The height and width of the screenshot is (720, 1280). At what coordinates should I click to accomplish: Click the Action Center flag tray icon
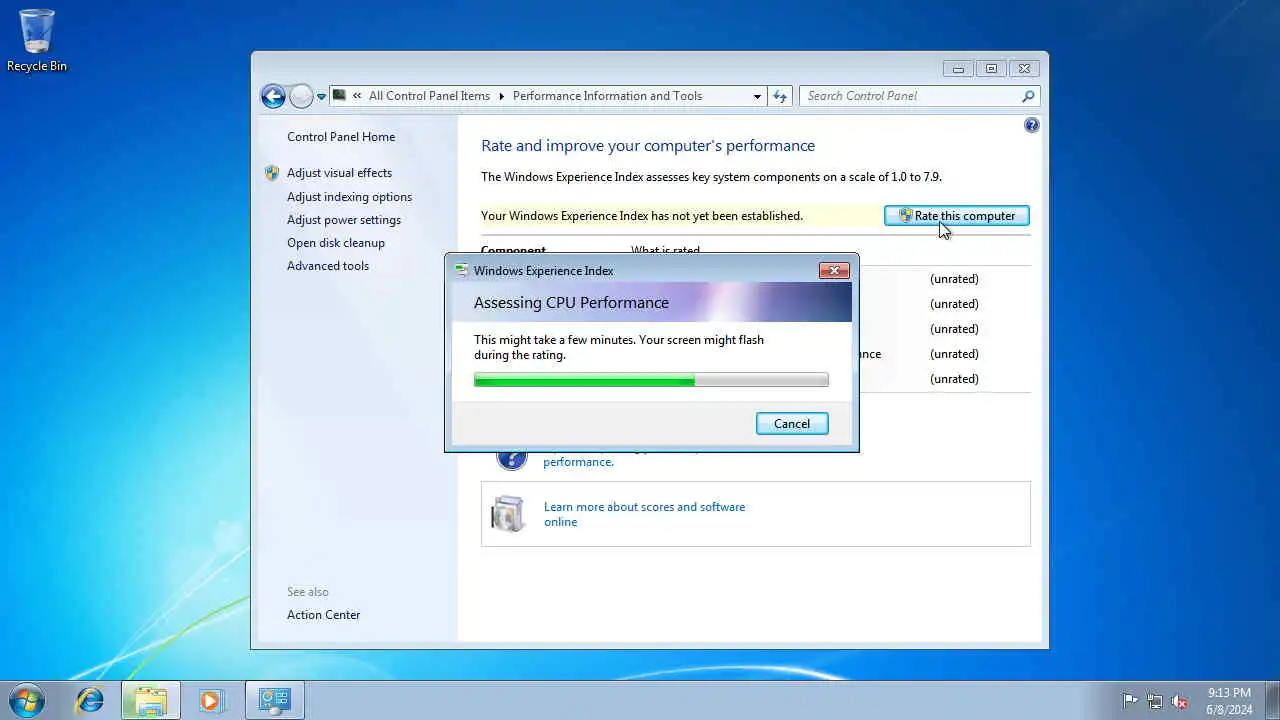pyautogui.click(x=1130, y=701)
